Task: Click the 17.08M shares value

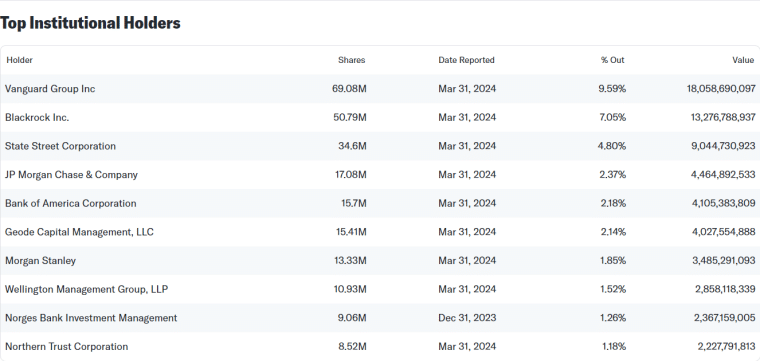Action: tap(351, 175)
